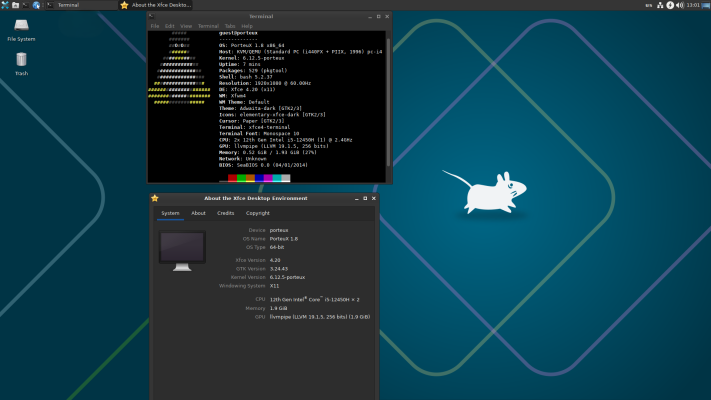Click the '64-bit' OS Type value
Screen dimensions: 711x400
click(x=277, y=247)
